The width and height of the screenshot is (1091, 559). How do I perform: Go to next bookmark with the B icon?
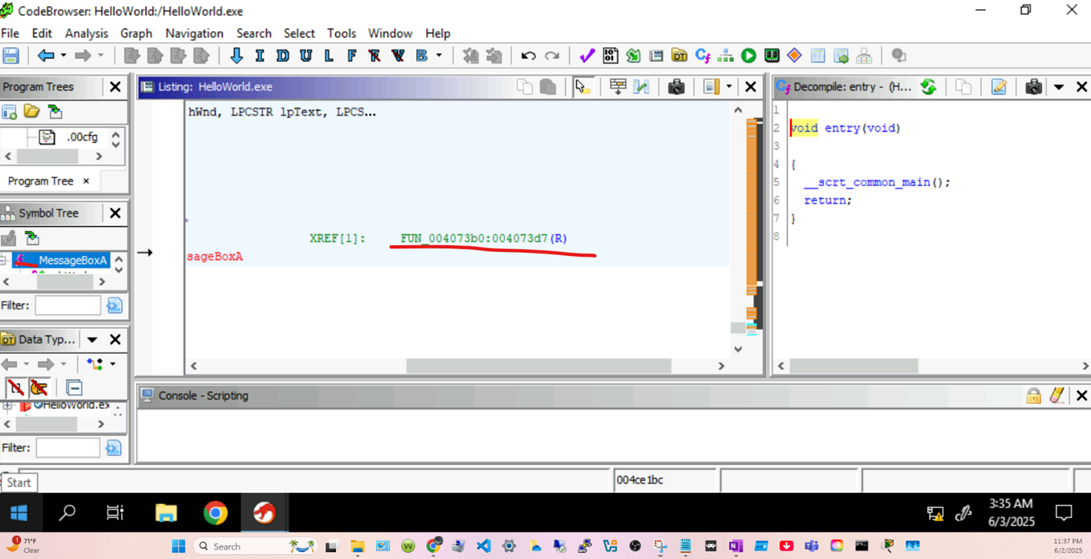421,56
